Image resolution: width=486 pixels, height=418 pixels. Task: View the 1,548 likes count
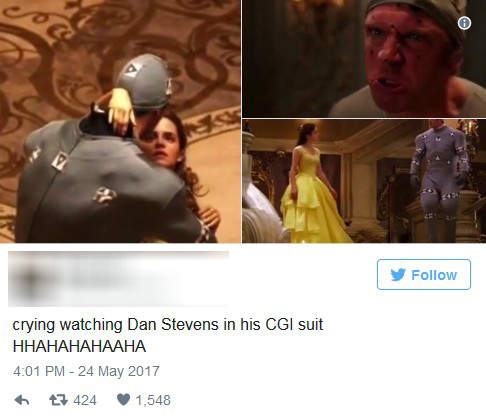[x=153, y=400]
